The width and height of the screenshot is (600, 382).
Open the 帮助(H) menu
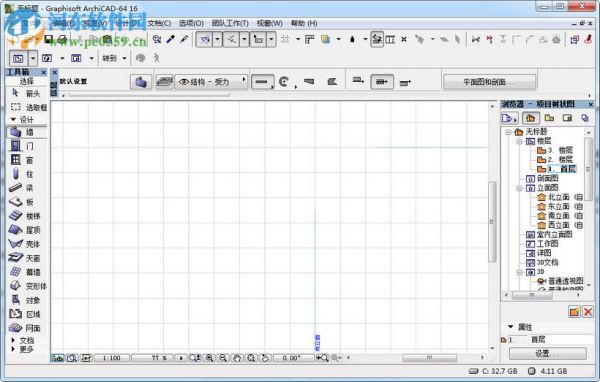click(x=304, y=23)
